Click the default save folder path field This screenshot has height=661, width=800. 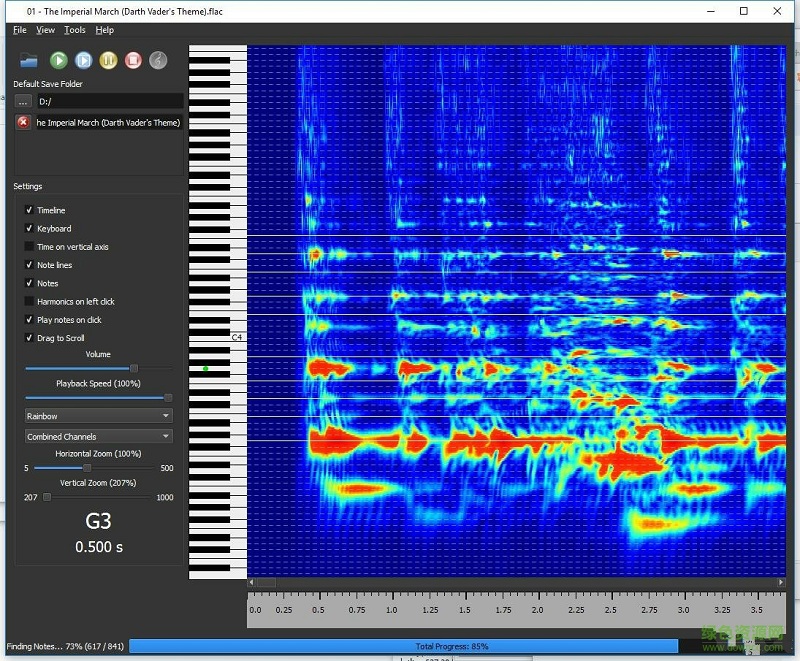(x=110, y=101)
